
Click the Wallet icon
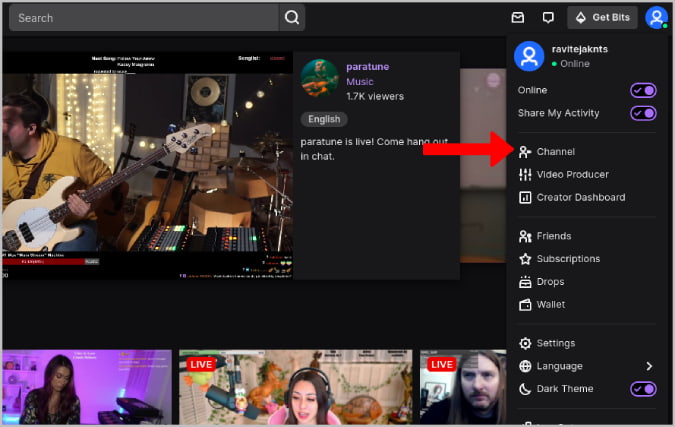[525, 304]
